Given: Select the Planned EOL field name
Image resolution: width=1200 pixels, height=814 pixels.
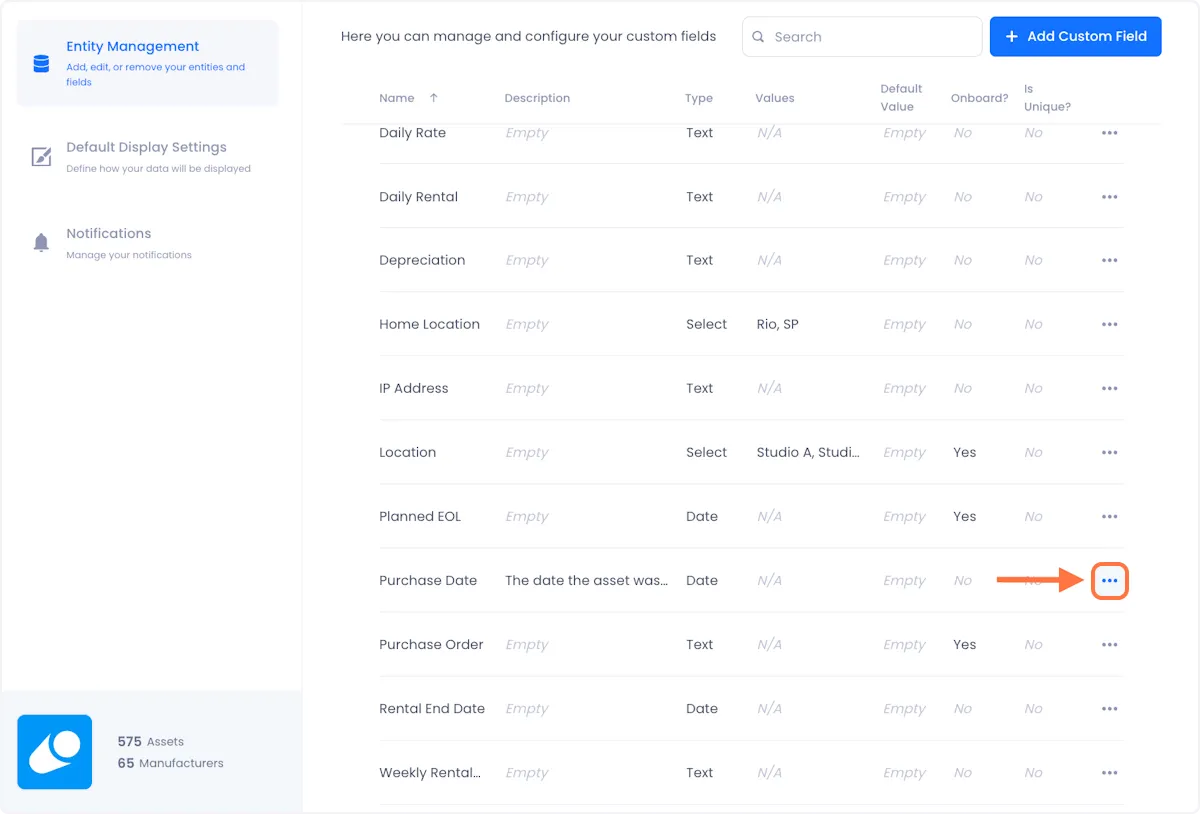Looking at the screenshot, I should [420, 516].
